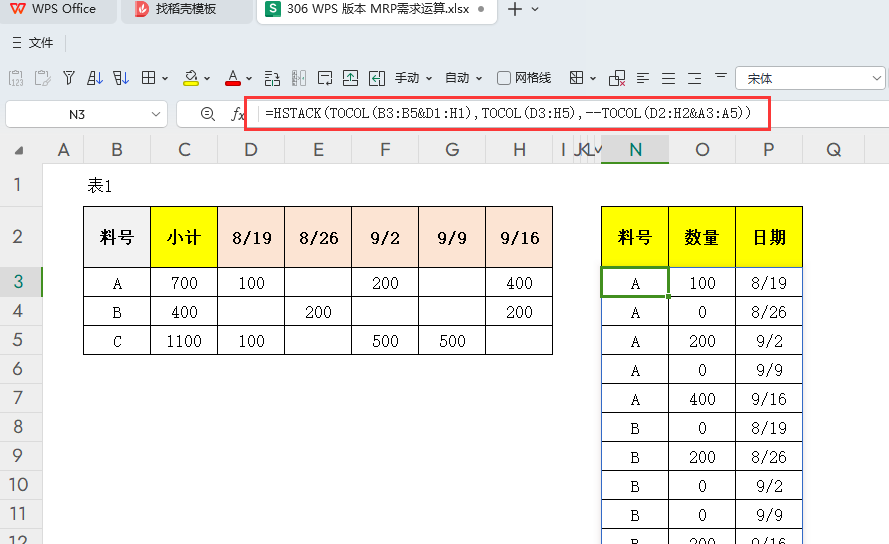The image size is (889, 544).
Task: Select the C part-number cell in 表1
Action: pyautogui.click(x=117, y=340)
